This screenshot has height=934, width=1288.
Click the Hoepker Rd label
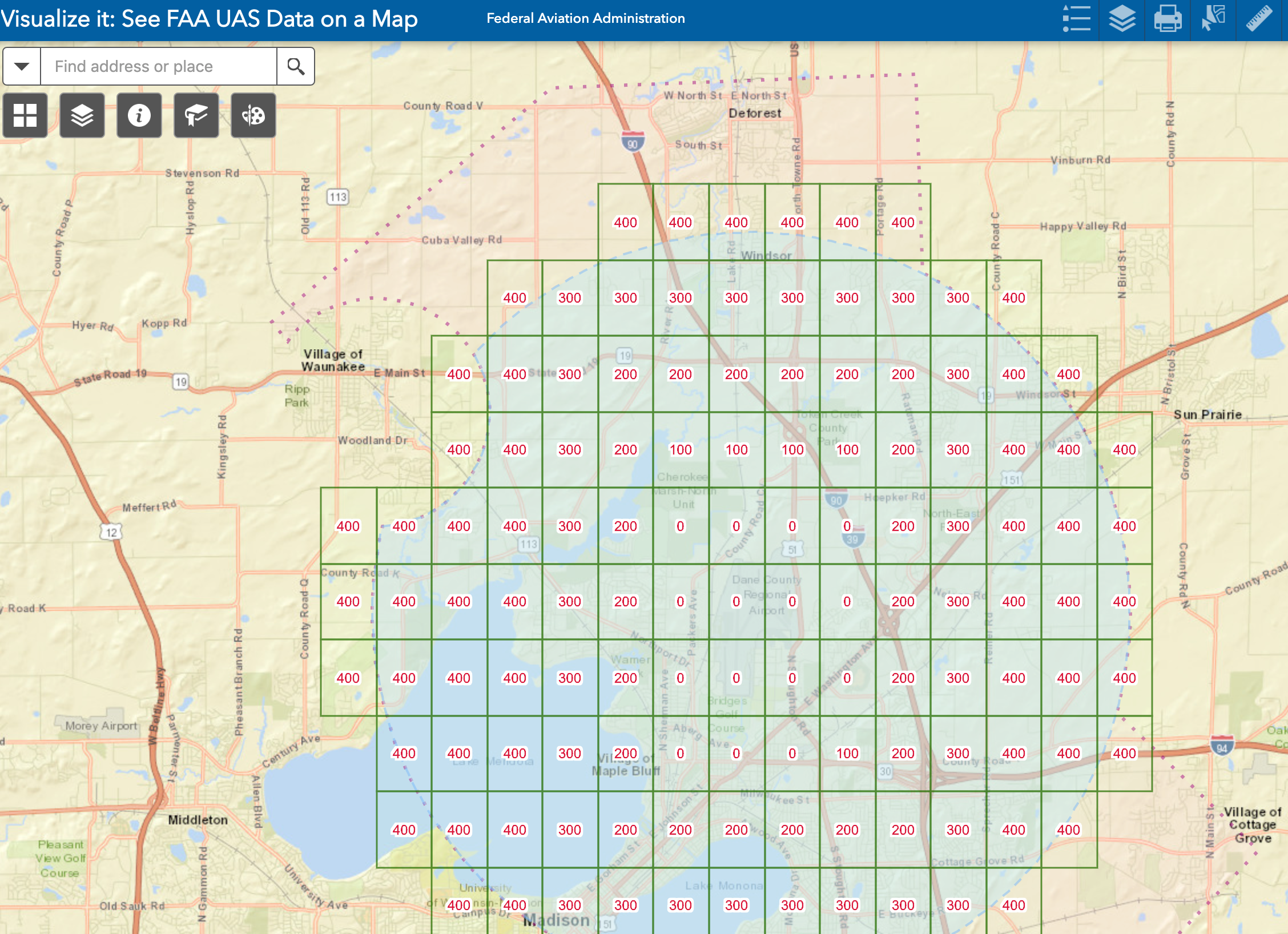(x=895, y=497)
